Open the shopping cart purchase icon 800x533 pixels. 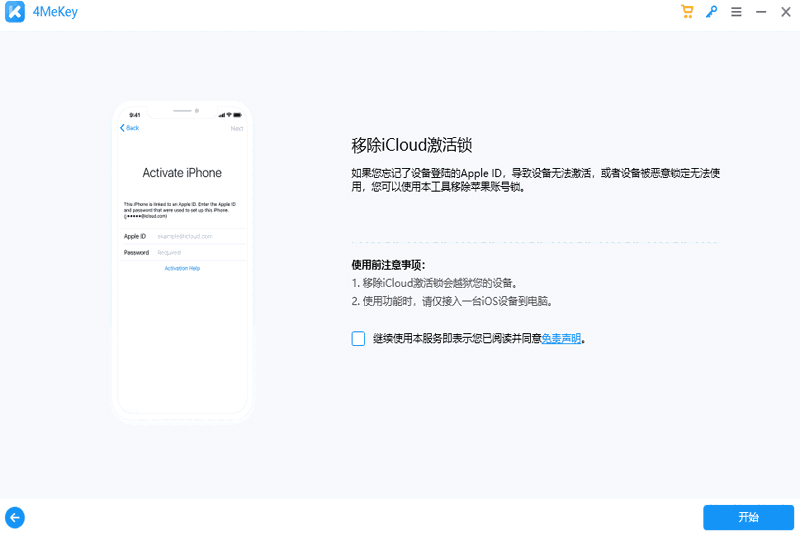[x=687, y=11]
